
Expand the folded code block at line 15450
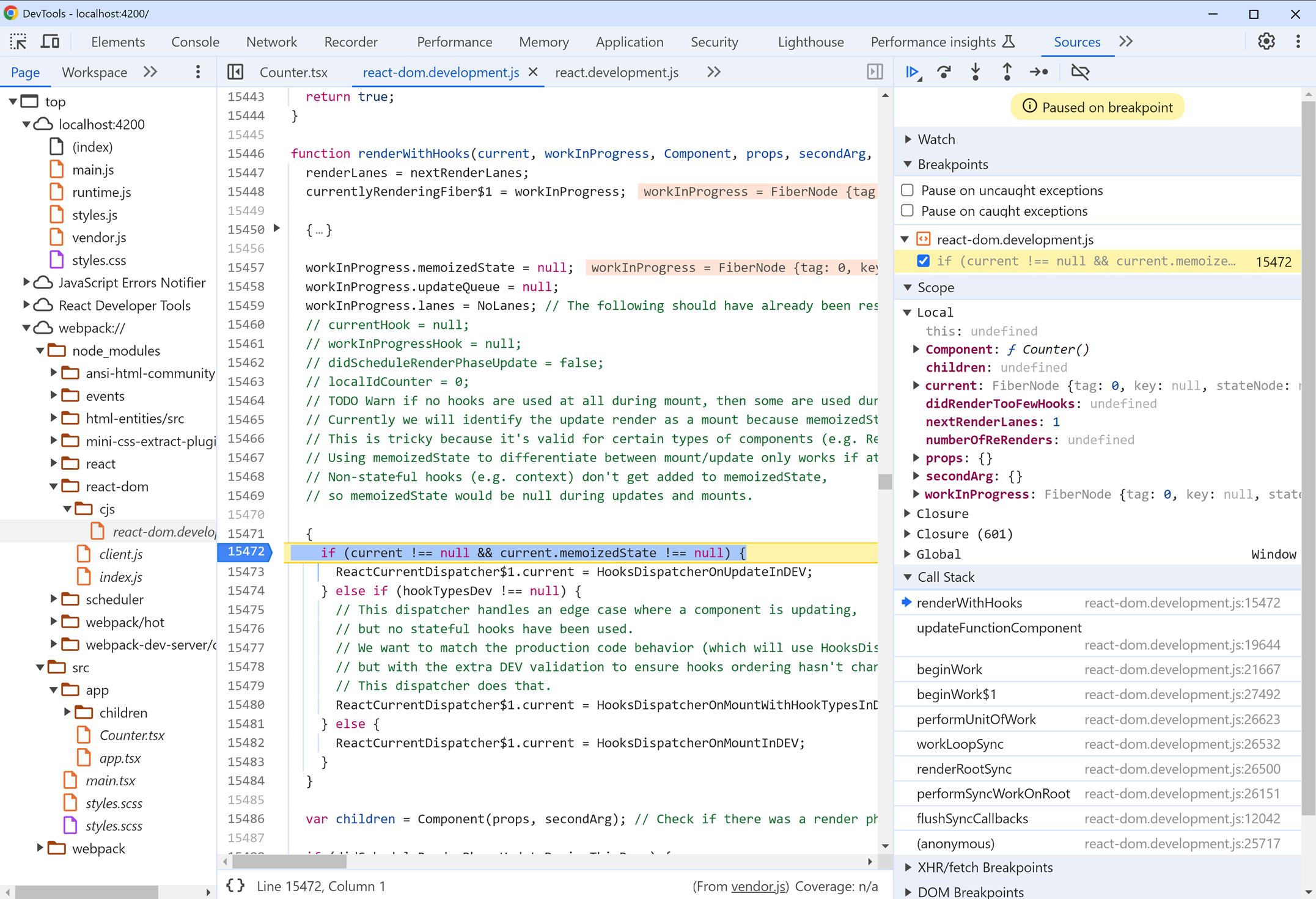[x=277, y=229]
